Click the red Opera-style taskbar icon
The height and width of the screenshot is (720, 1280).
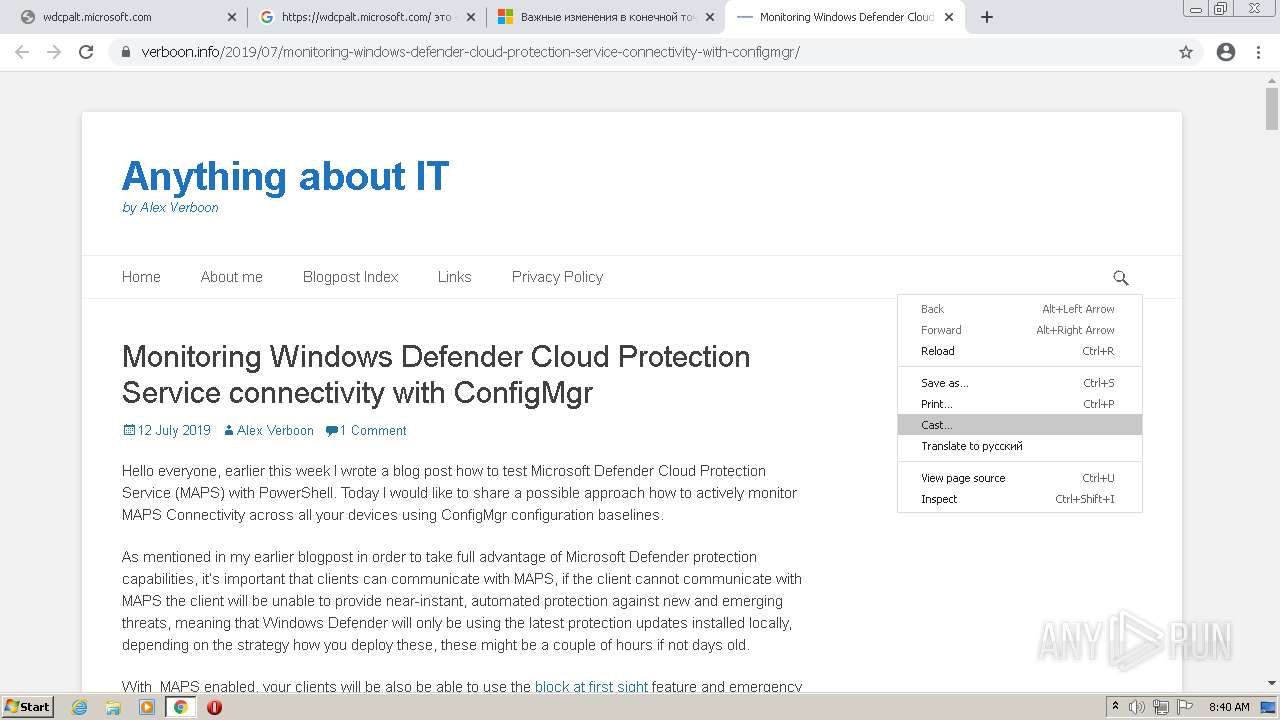coord(214,707)
